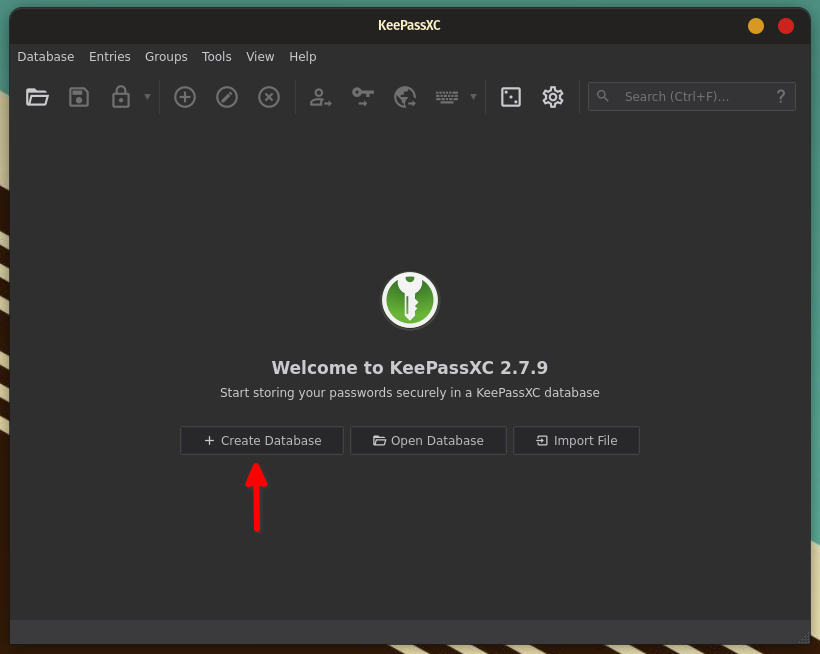Open the Help menu

pyautogui.click(x=303, y=56)
